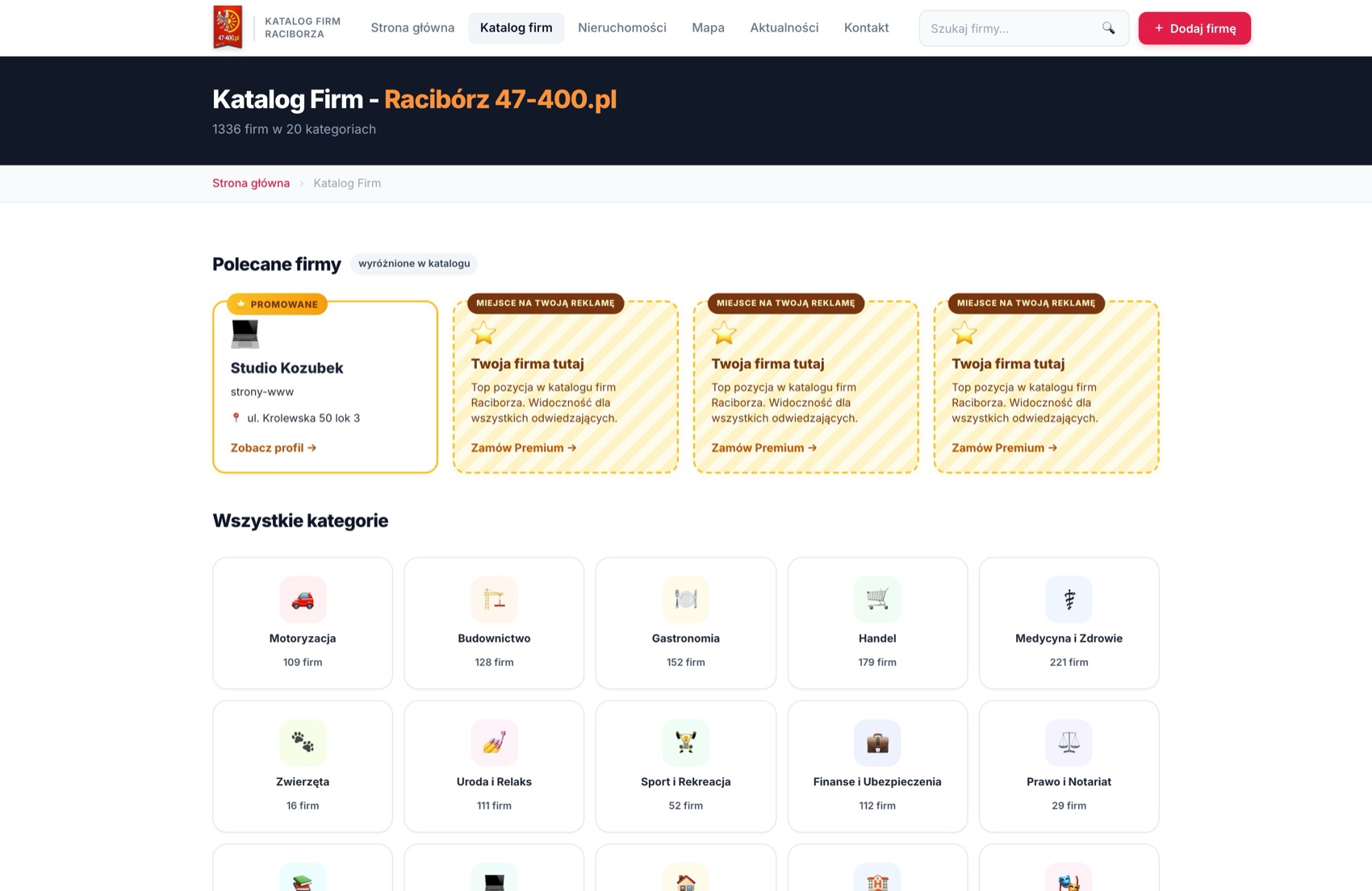
Task: Click Zamów Premium in the first ad card
Action: click(x=524, y=448)
